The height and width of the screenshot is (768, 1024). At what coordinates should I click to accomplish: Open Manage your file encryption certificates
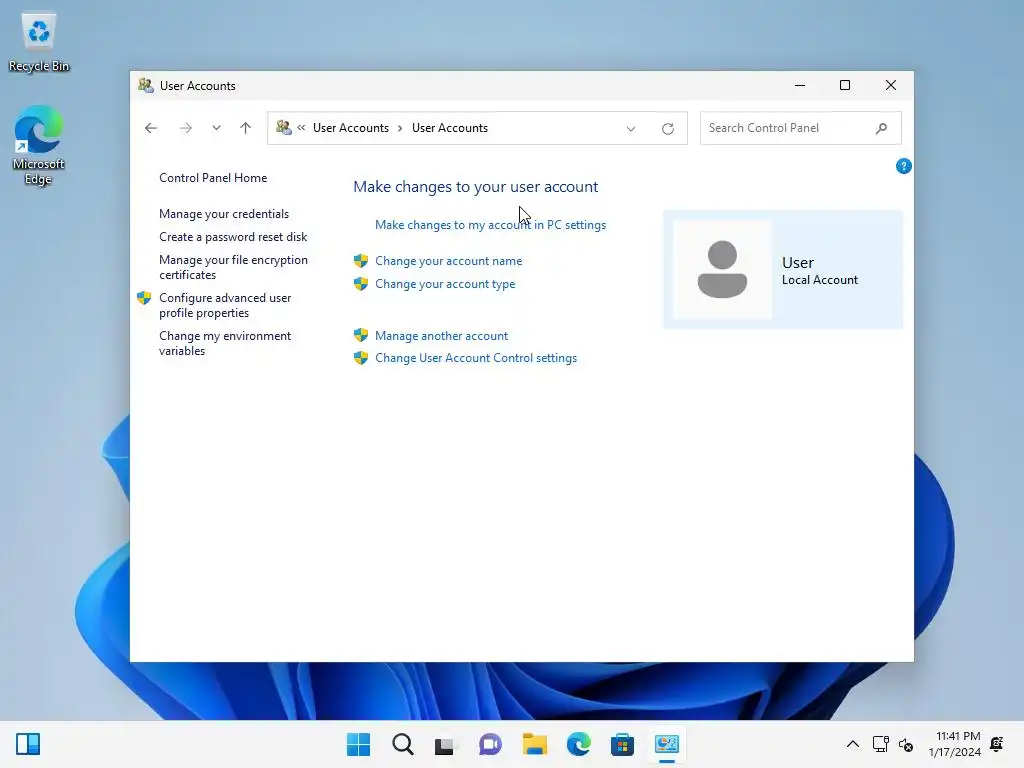[x=233, y=267]
